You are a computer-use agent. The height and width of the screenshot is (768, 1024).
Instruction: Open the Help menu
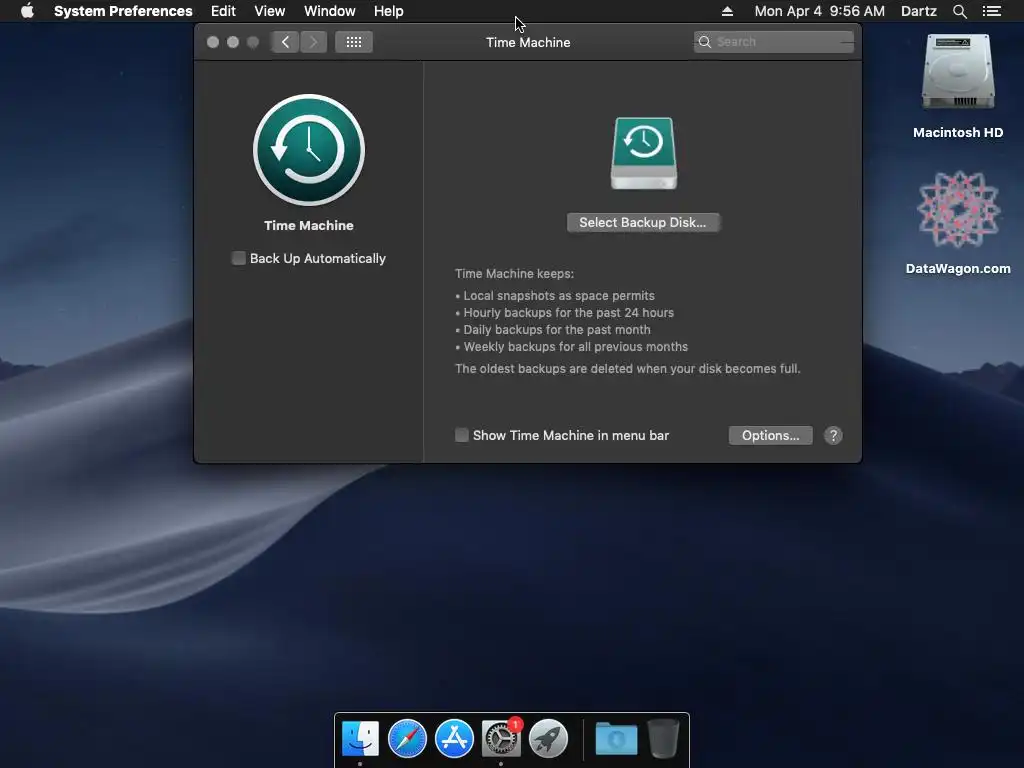point(389,11)
